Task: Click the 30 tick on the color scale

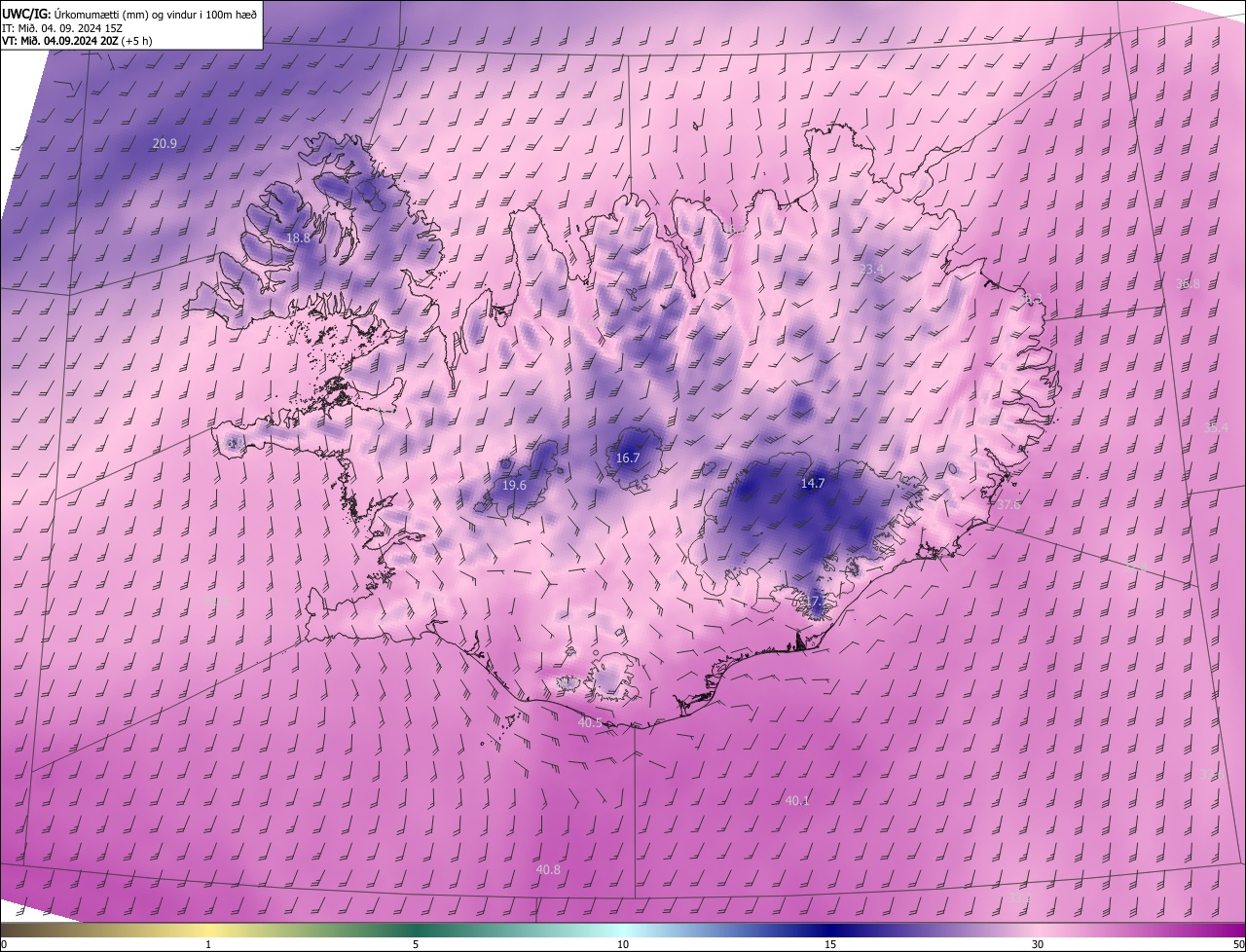Action: click(1038, 944)
